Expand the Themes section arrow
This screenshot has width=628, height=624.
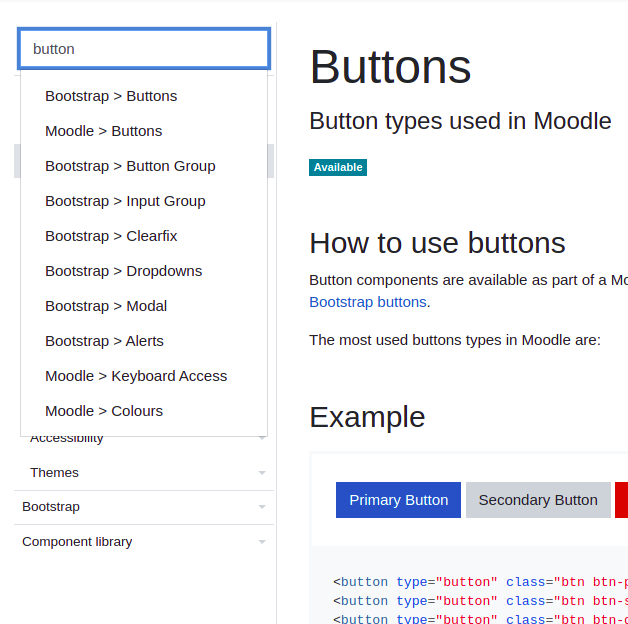point(262,473)
